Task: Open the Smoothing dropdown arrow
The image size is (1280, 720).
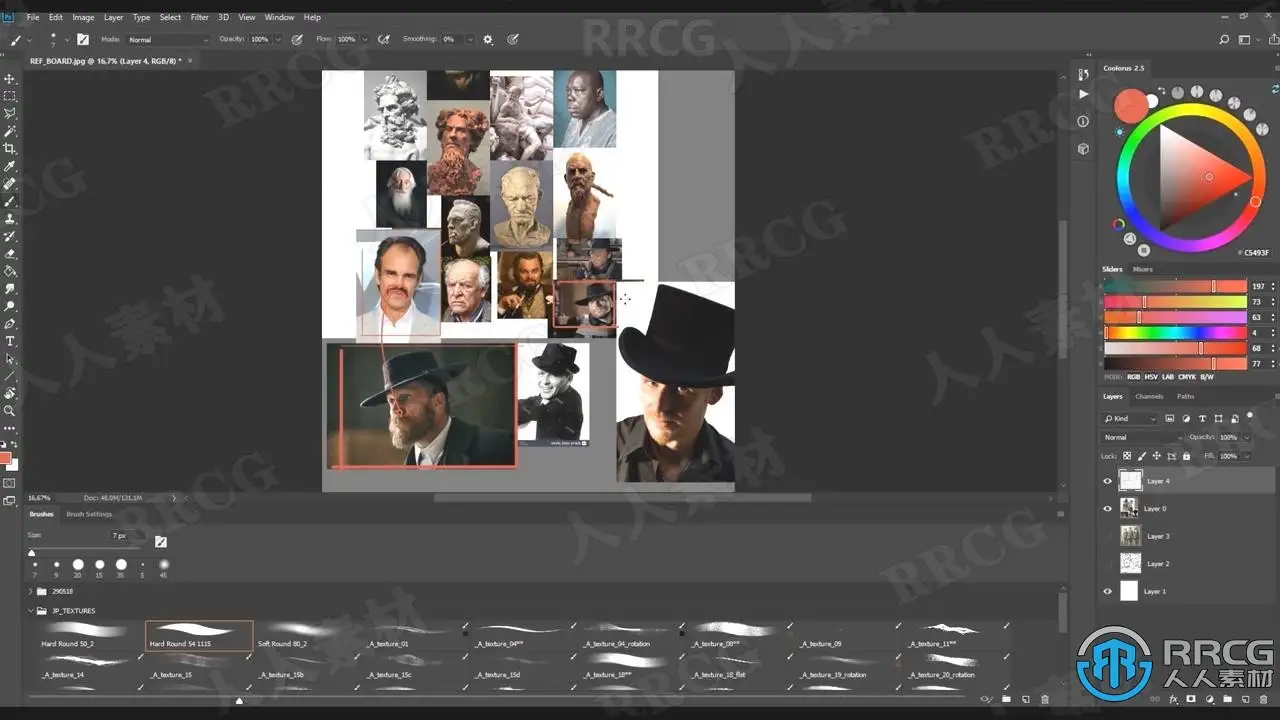Action: (468, 39)
